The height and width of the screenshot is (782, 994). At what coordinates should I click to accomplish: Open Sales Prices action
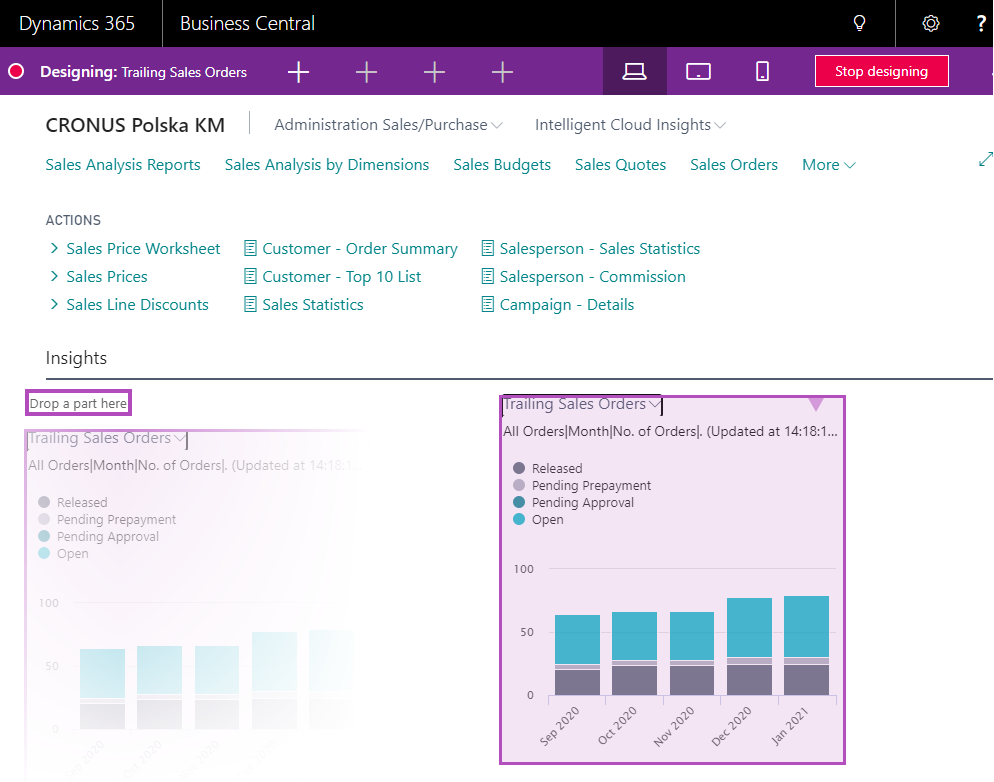coord(106,276)
